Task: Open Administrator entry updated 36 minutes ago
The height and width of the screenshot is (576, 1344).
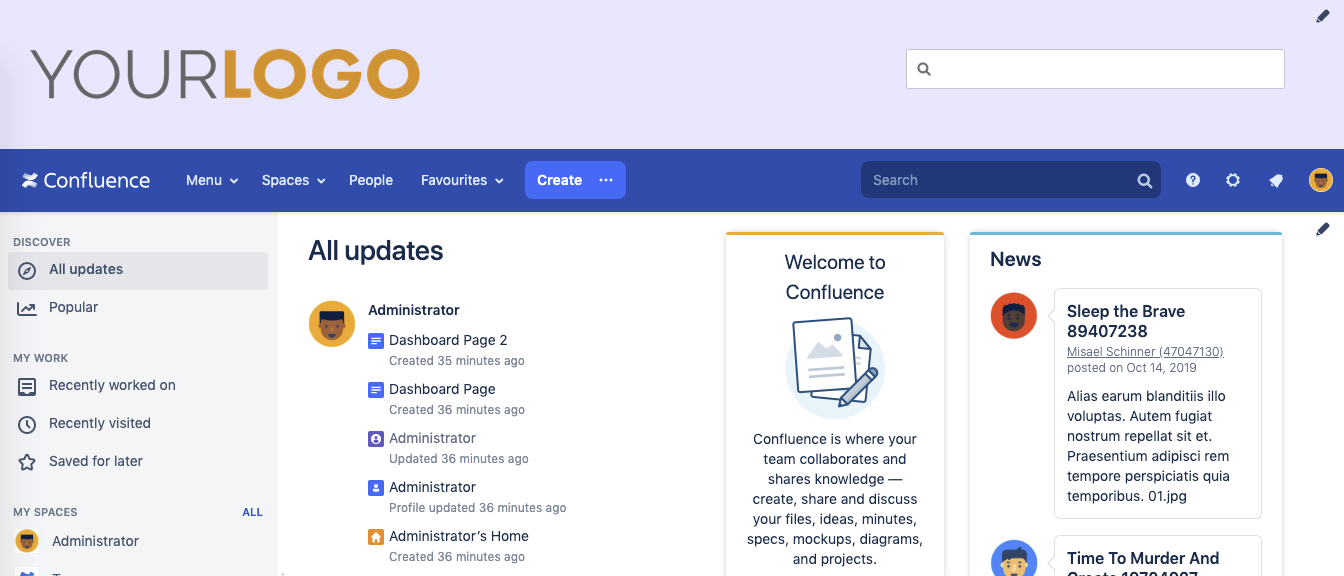Action: [432, 438]
